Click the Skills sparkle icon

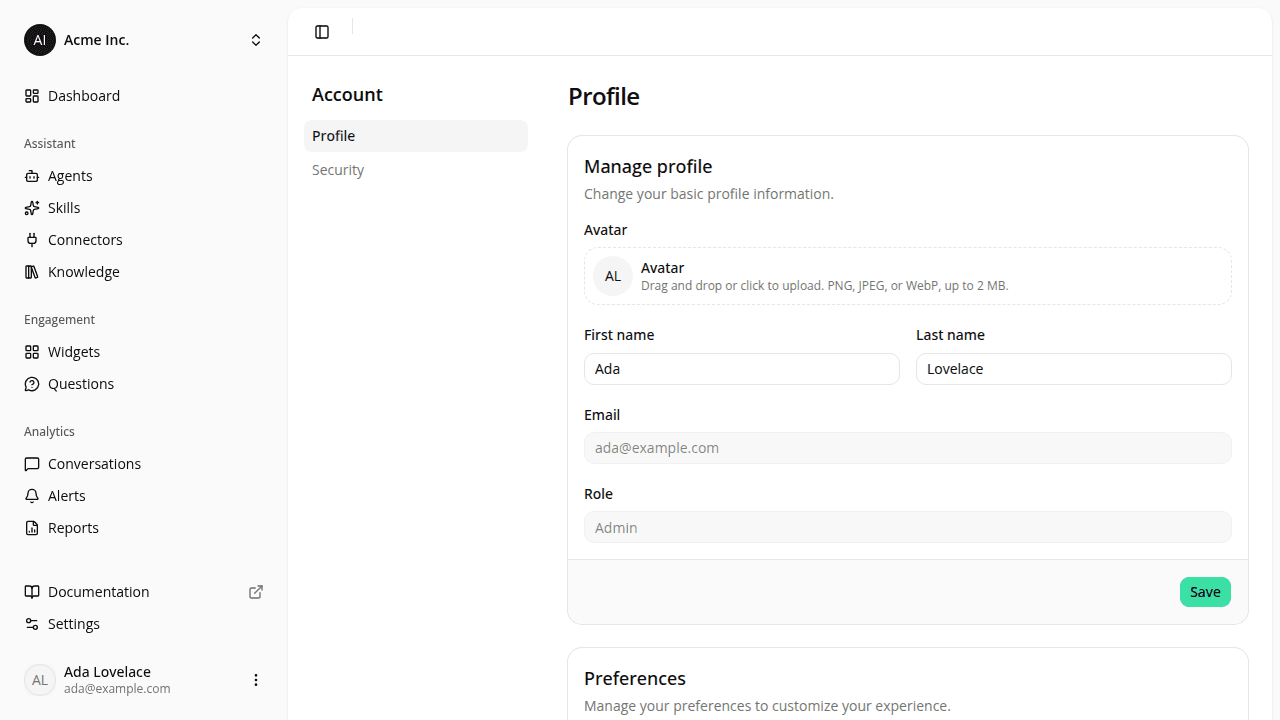(32, 208)
